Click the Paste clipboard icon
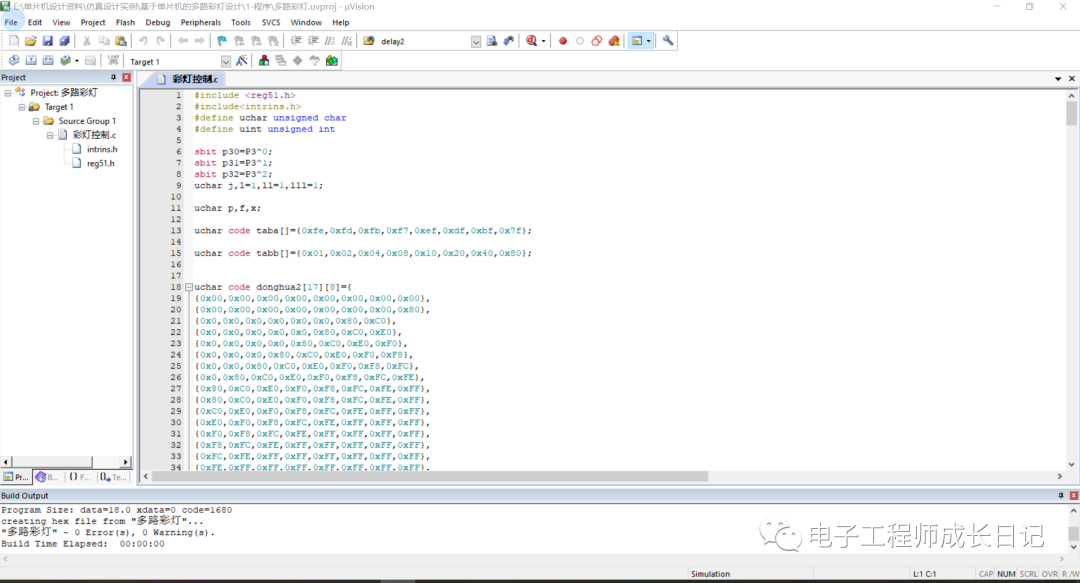The width and height of the screenshot is (1080, 583). (x=121, y=41)
